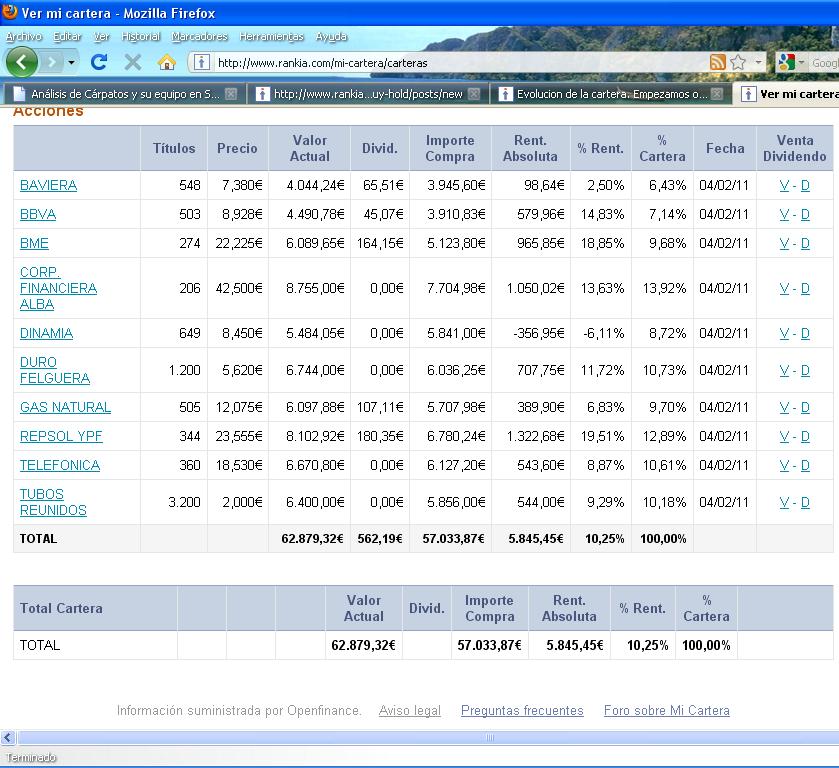Open the Herramientas menu
This screenshot has width=839, height=768.
[x=271, y=36]
